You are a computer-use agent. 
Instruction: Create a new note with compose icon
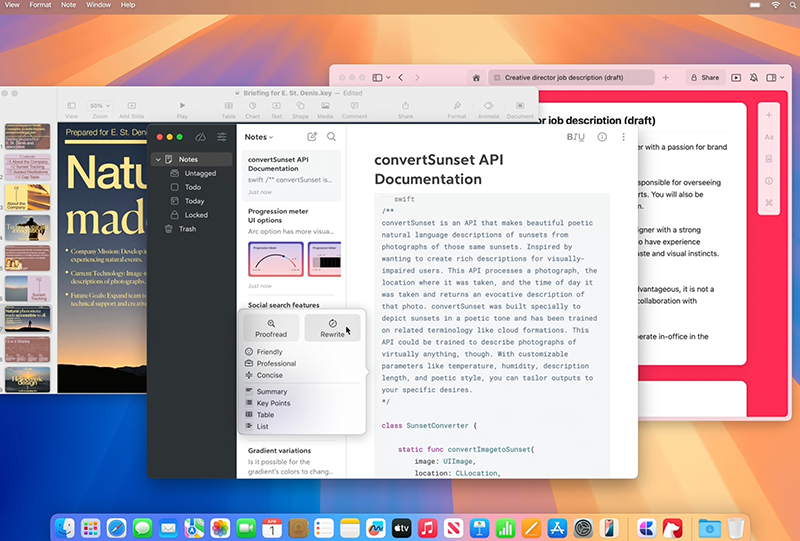[x=312, y=136]
